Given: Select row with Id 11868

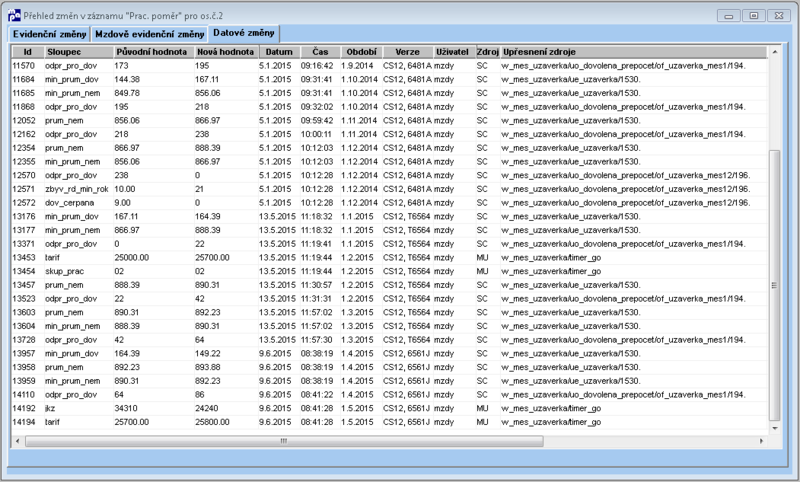Looking at the screenshot, I should point(389,107).
